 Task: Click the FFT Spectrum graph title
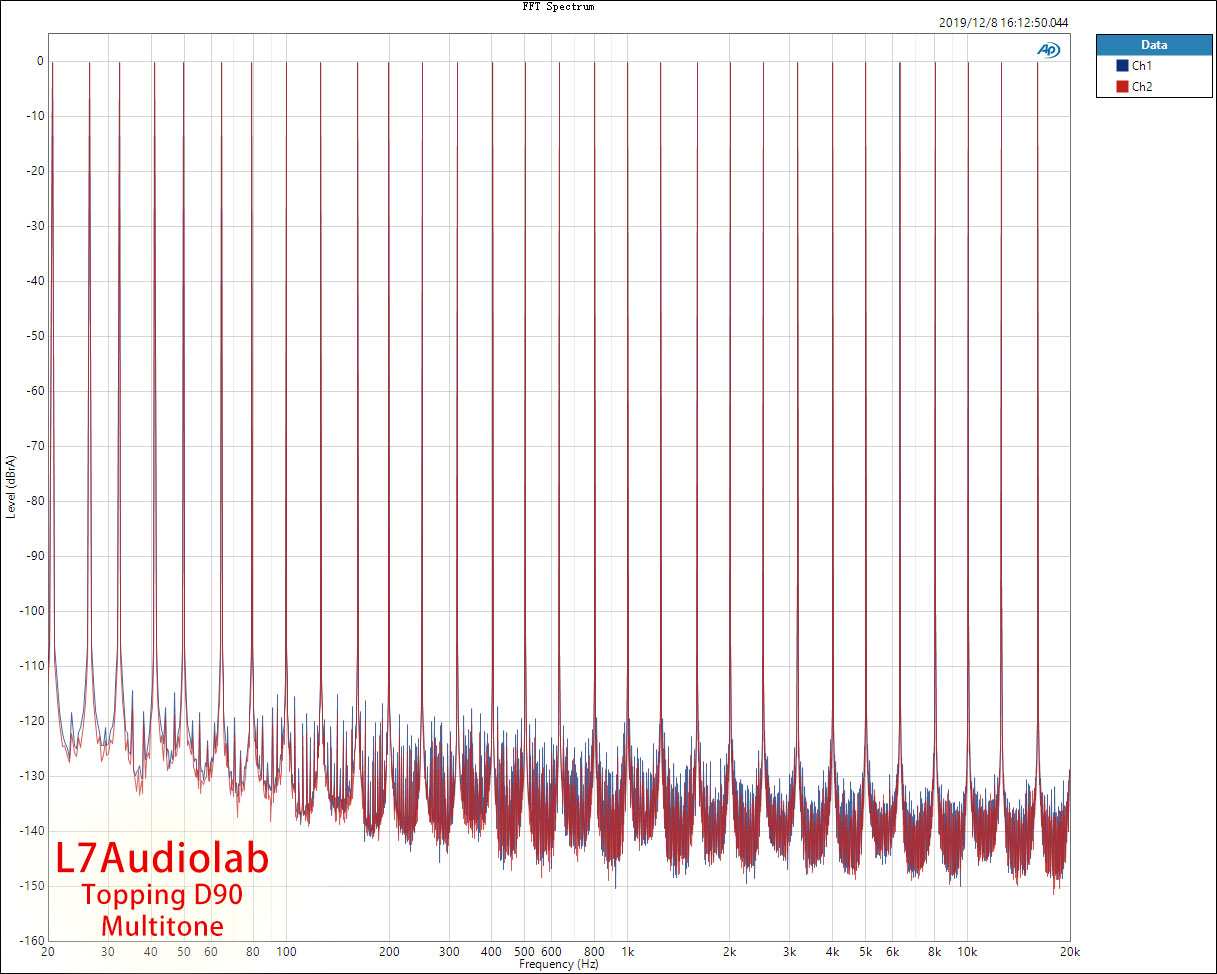point(558,6)
